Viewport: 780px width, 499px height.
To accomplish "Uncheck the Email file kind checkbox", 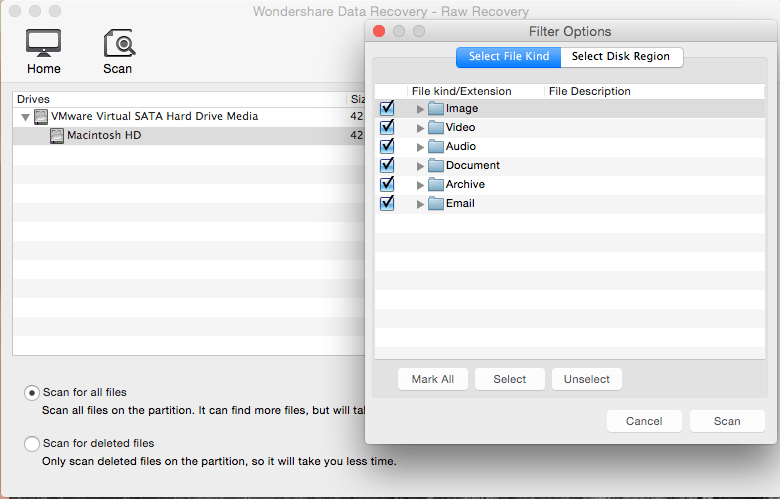I will point(387,203).
